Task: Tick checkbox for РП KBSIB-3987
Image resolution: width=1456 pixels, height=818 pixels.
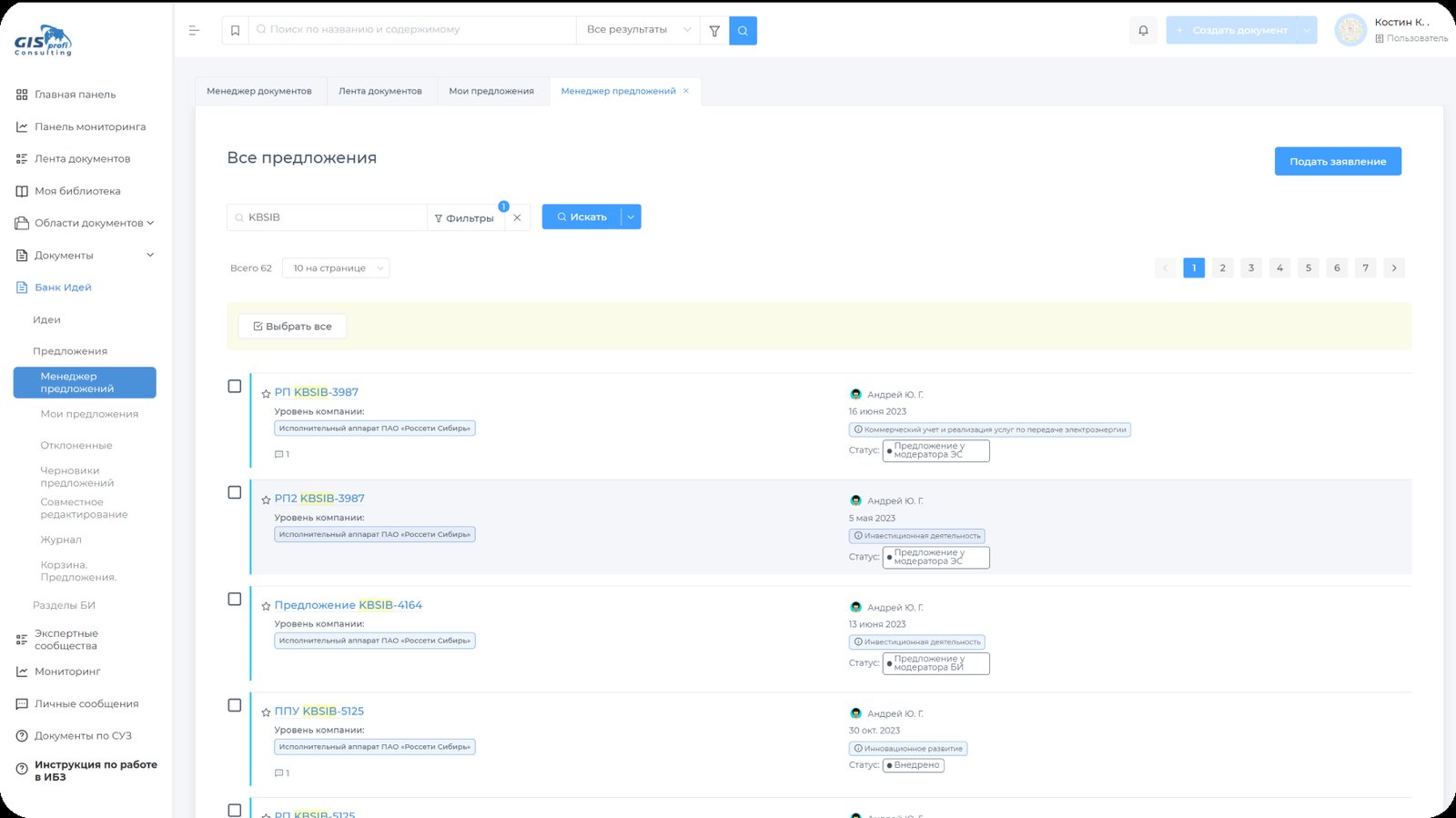Action: [235, 387]
